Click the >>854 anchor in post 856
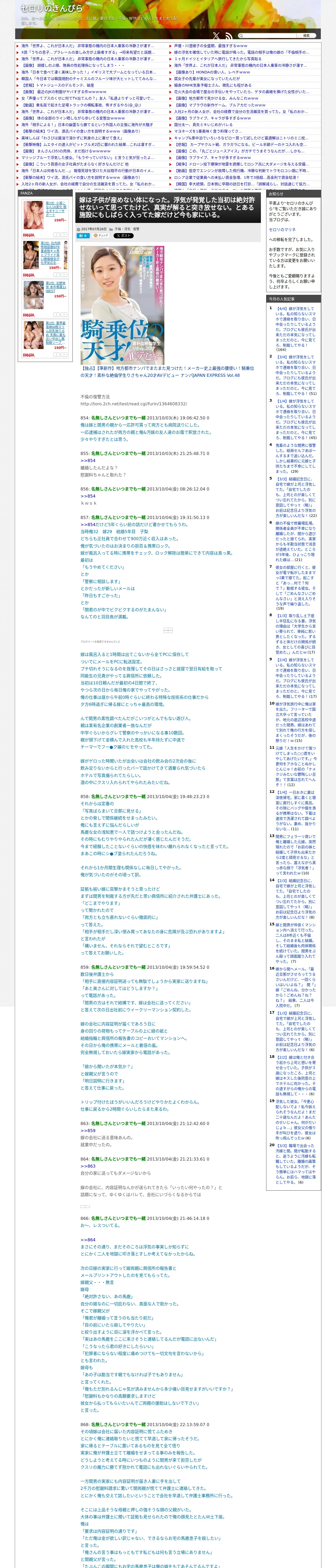This screenshot has height=1568, width=336. 88,496
